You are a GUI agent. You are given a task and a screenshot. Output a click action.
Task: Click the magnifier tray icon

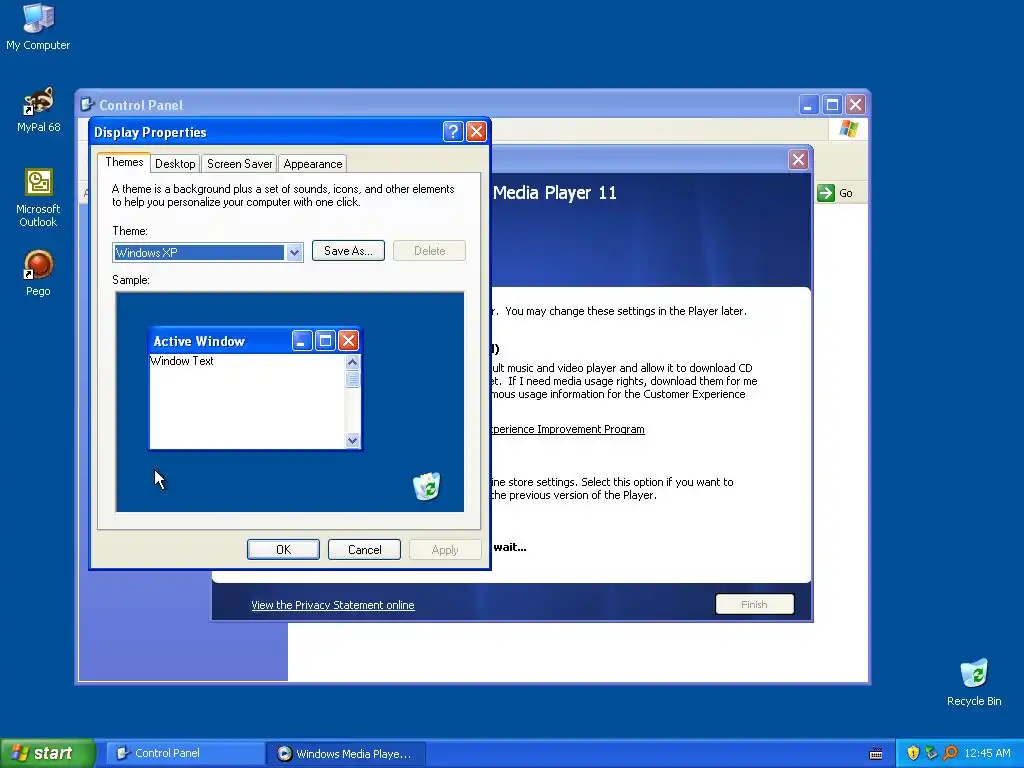tap(950, 753)
